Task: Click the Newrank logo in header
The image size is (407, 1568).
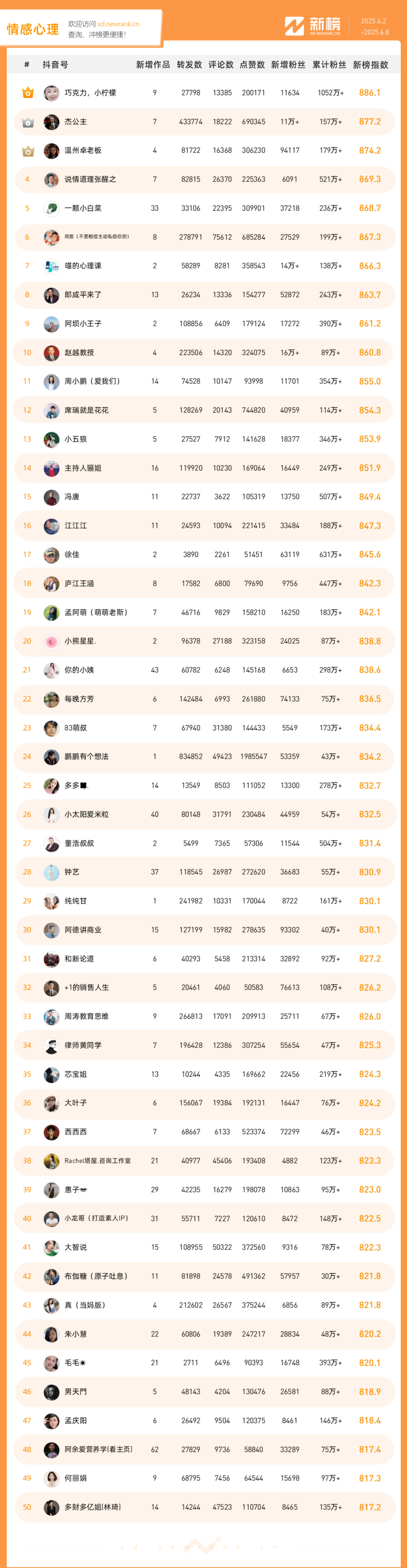Action: point(313,26)
